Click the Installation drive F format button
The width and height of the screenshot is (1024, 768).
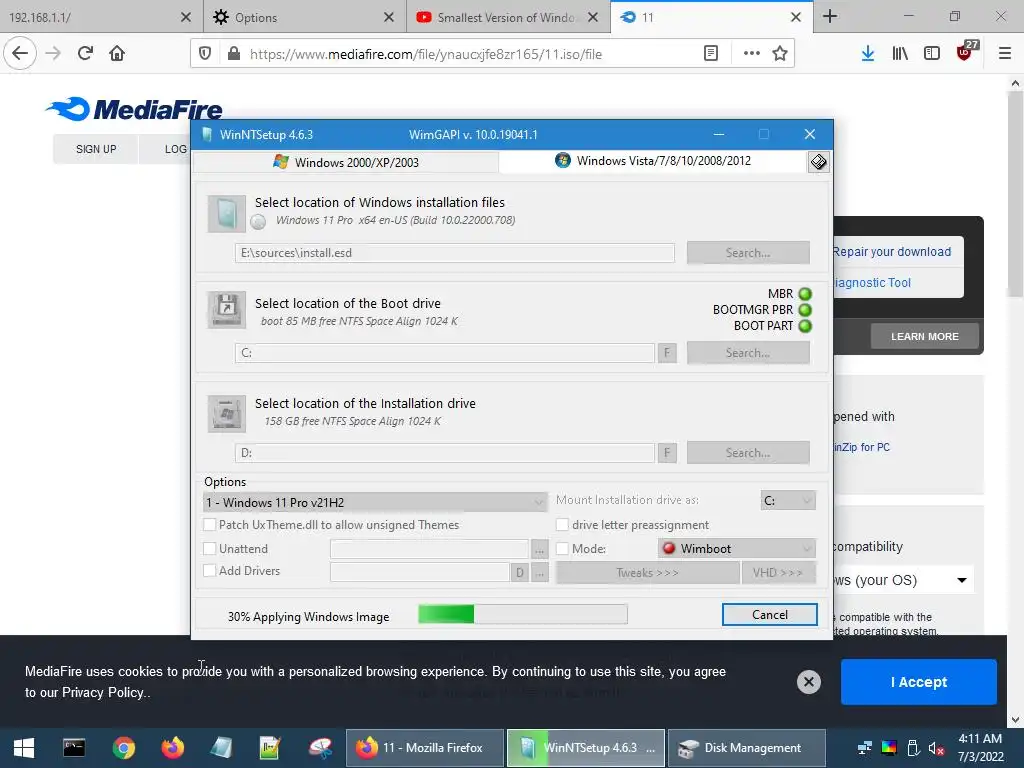pos(667,453)
